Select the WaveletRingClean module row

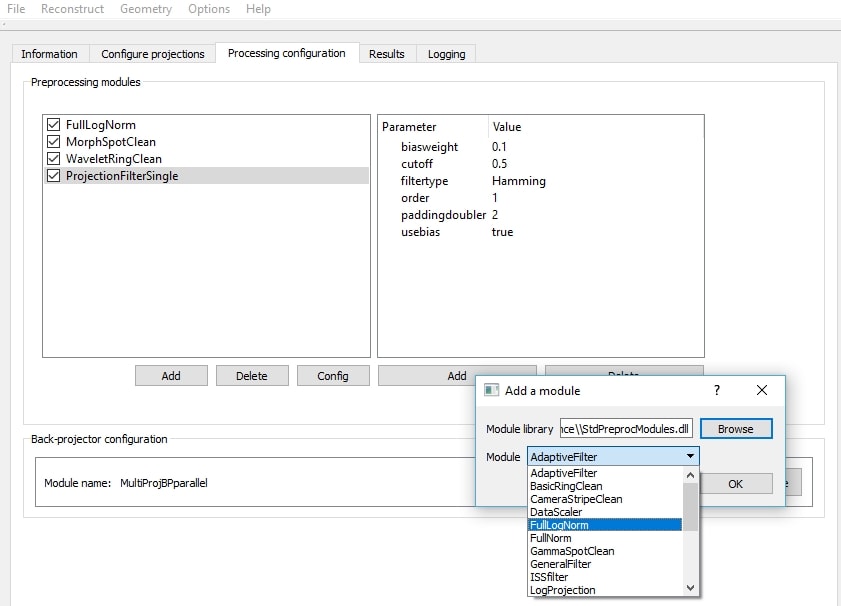click(x=206, y=159)
